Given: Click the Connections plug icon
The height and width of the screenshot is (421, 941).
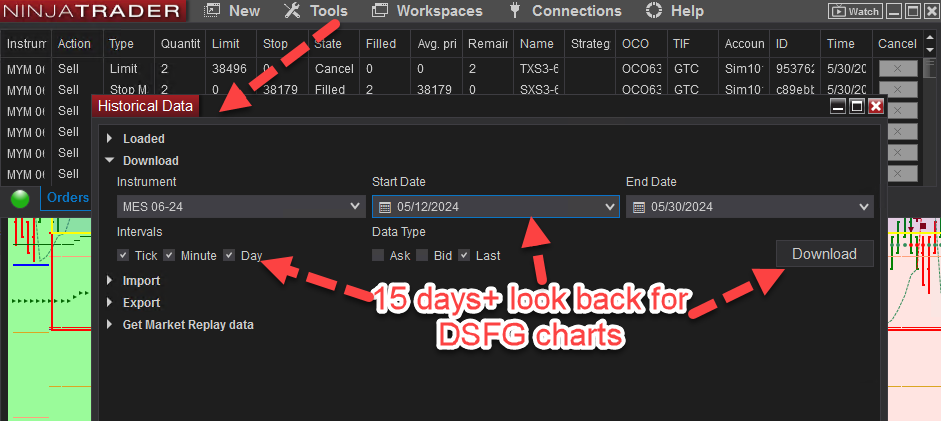Looking at the screenshot, I should pos(514,11).
